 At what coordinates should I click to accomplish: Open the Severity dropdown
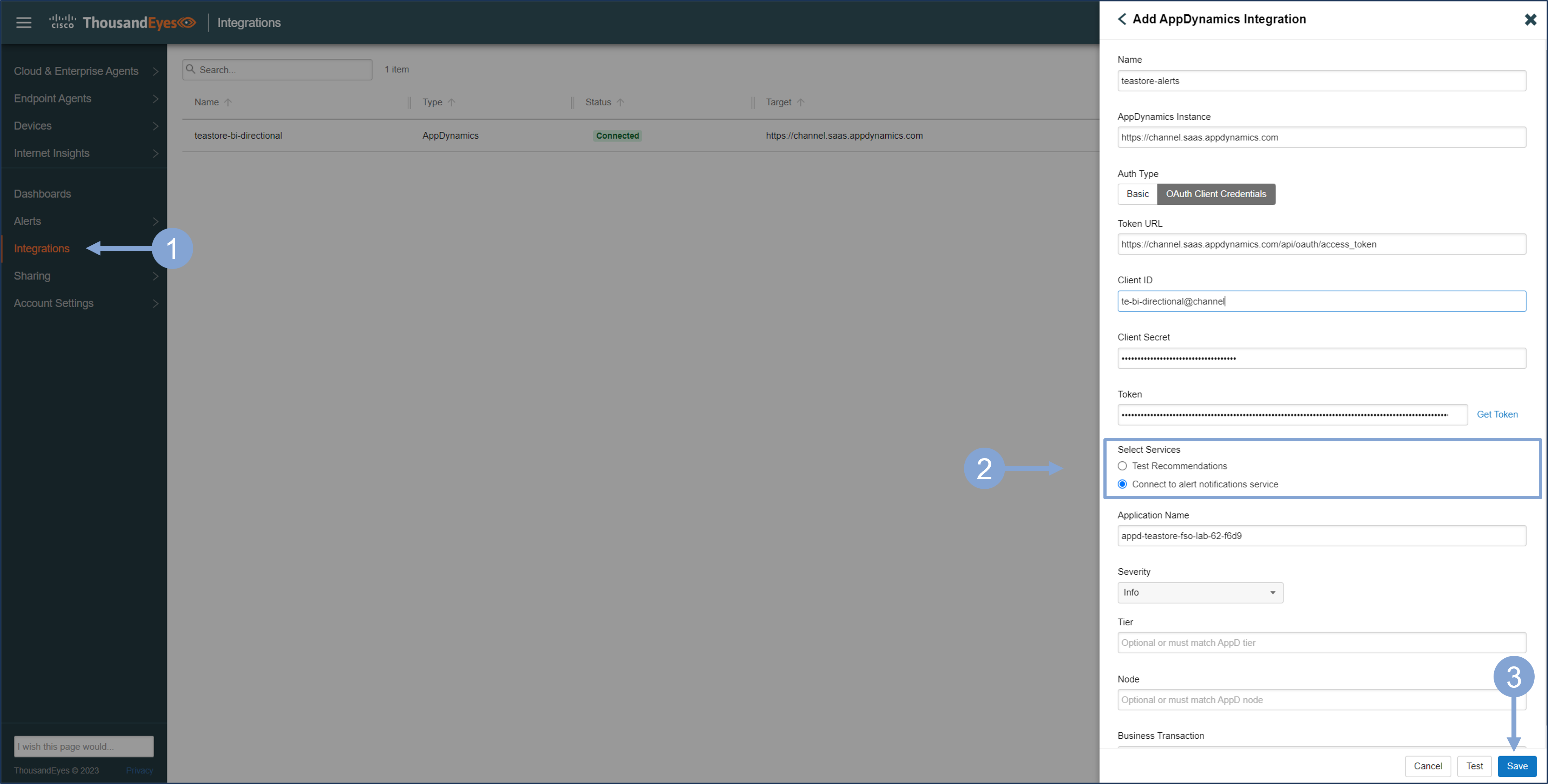pyautogui.click(x=1200, y=592)
